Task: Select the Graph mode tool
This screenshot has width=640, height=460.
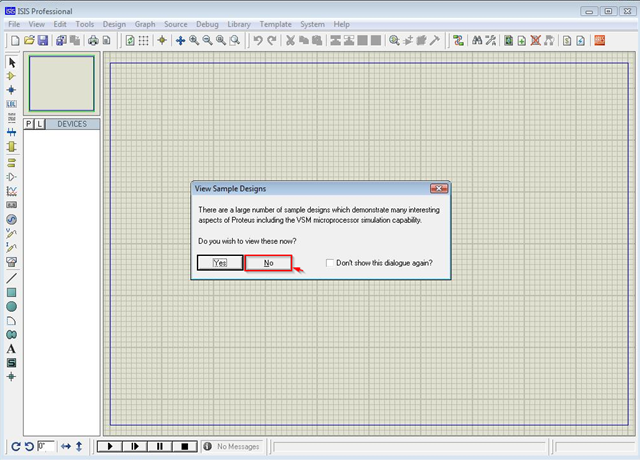Action: click(x=11, y=191)
